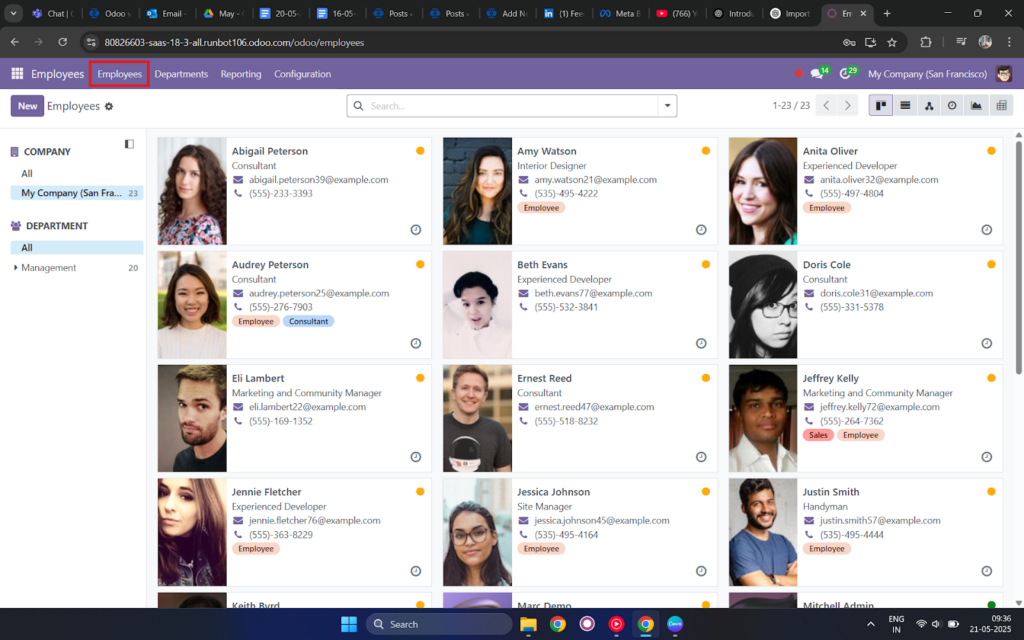Click the Windows taskbar Search box

440,624
